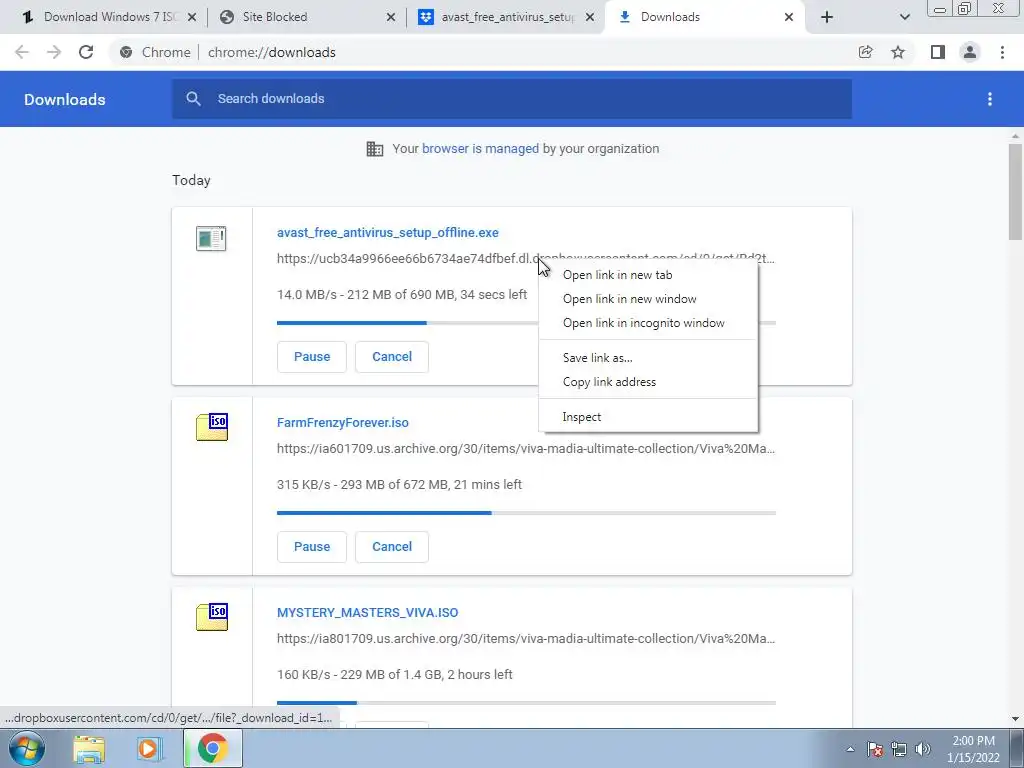Open a new tab with plus button
1024x768 pixels.
pos(827,17)
